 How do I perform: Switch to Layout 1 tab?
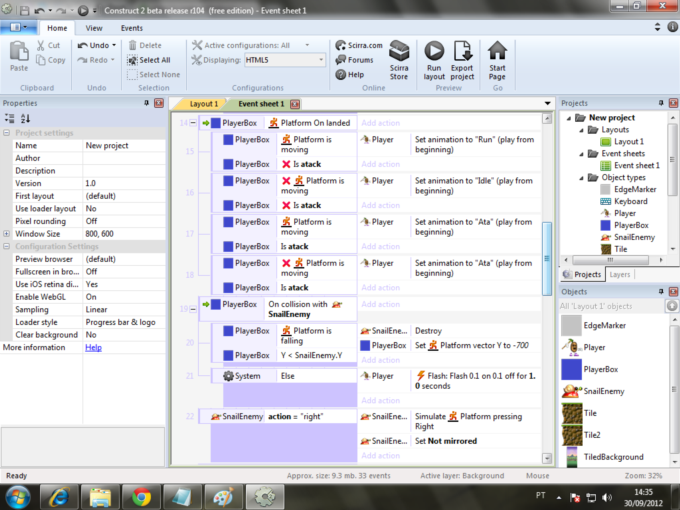coord(201,104)
